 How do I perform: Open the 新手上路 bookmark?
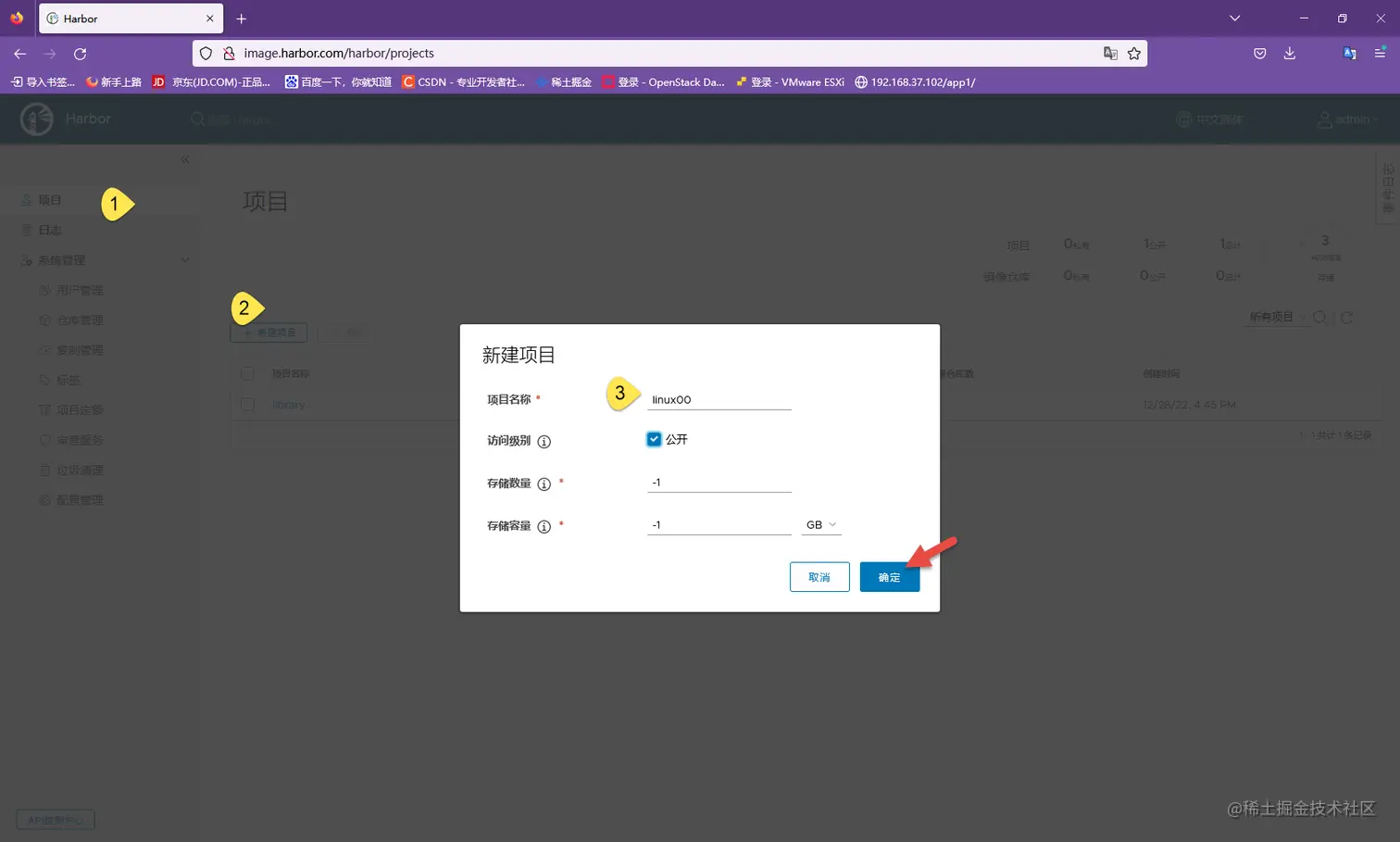113,82
